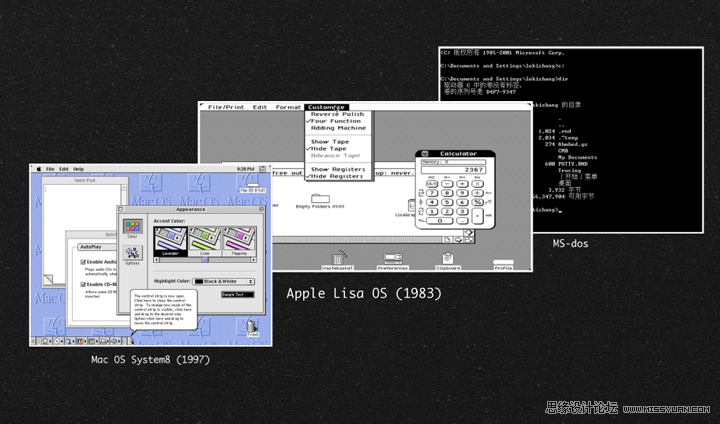Open the Apple menu in Mac OS 8

[39, 169]
